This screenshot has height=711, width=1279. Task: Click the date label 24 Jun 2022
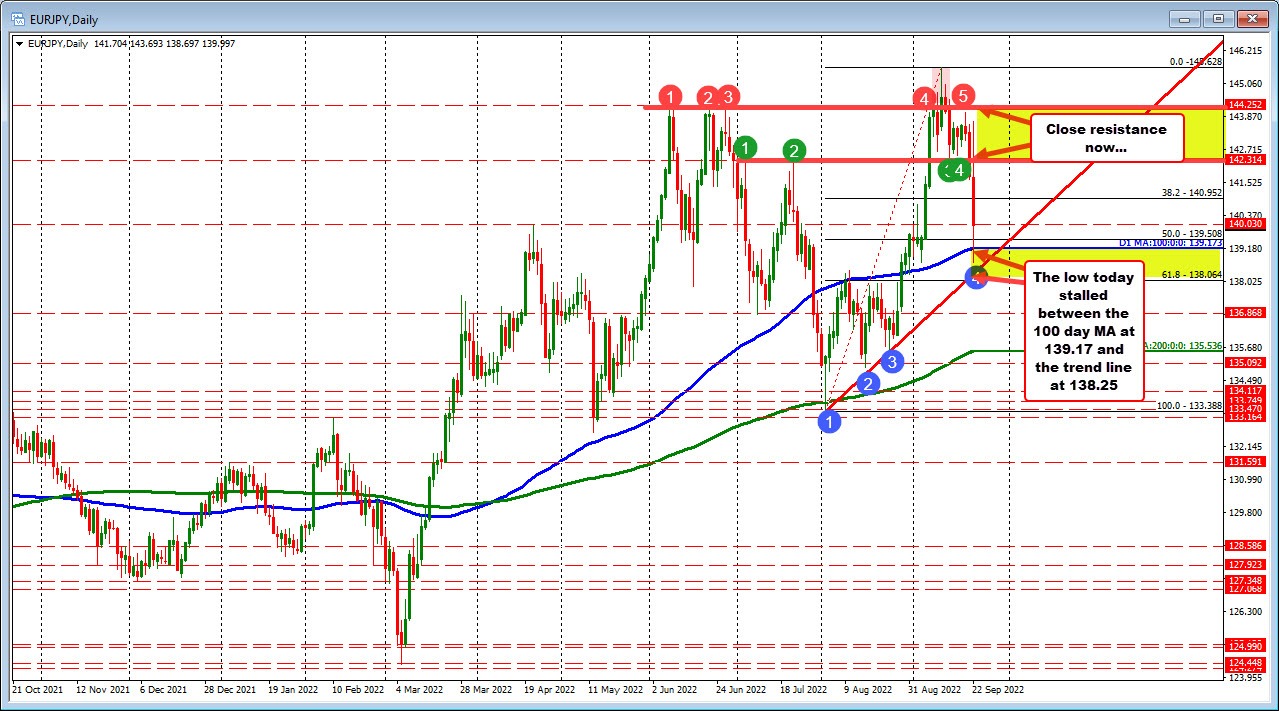(x=741, y=690)
